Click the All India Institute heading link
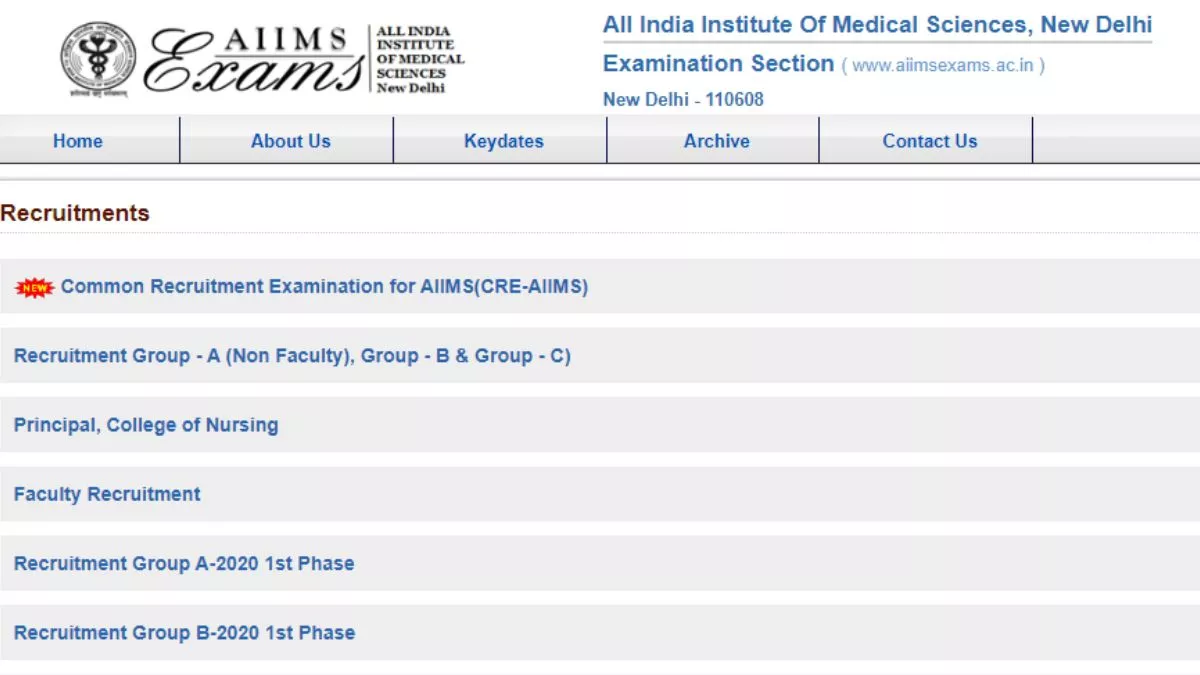The height and width of the screenshot is (675, 1200). 877,25
